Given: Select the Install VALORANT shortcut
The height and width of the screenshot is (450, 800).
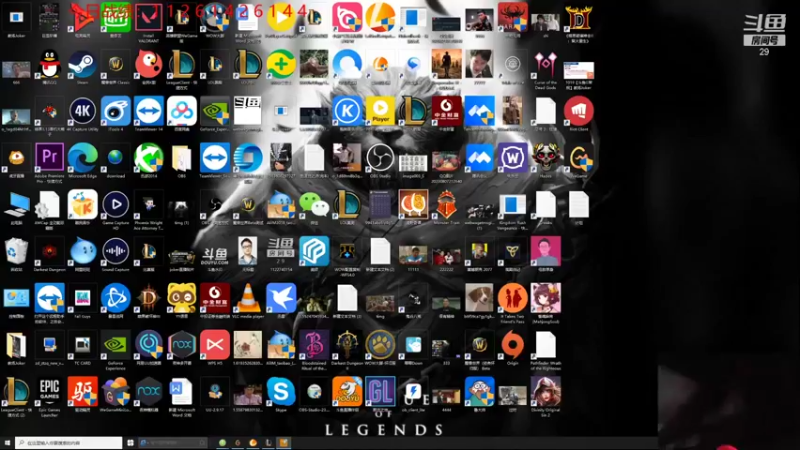Looking at the screenshot, I should pyautogui.click(x=148, y=17).
